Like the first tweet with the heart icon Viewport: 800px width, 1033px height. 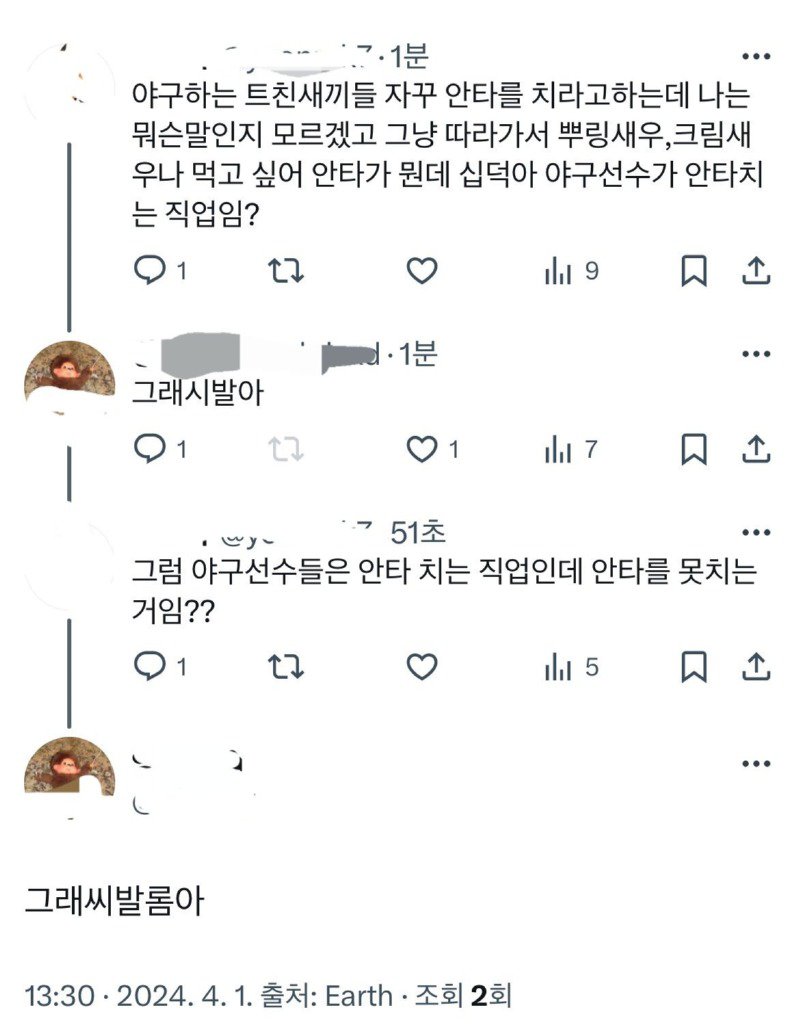[x=424, y=268]
